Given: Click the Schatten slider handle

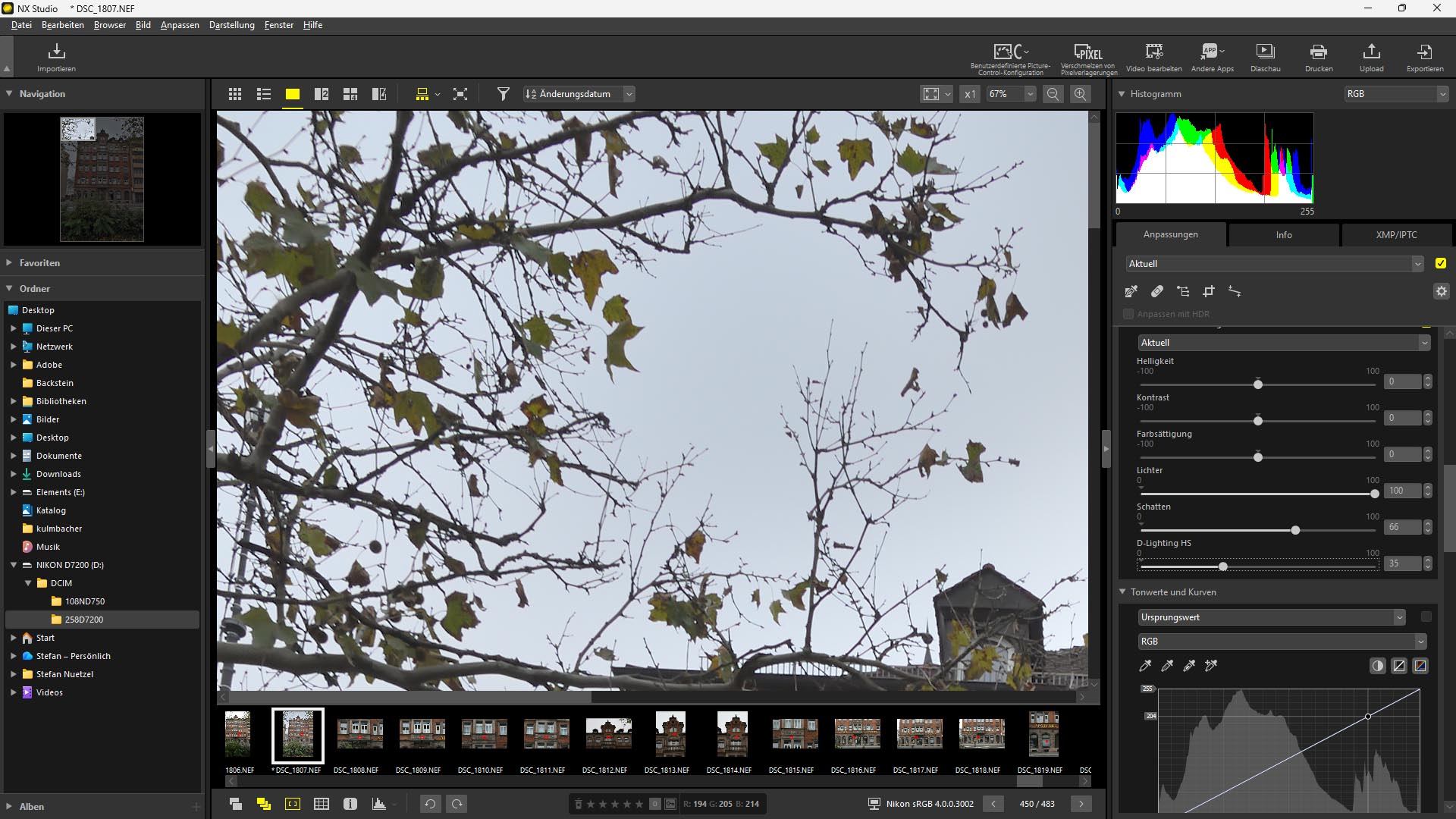Looking at the screenshot, I should [x=1295, y=530].
